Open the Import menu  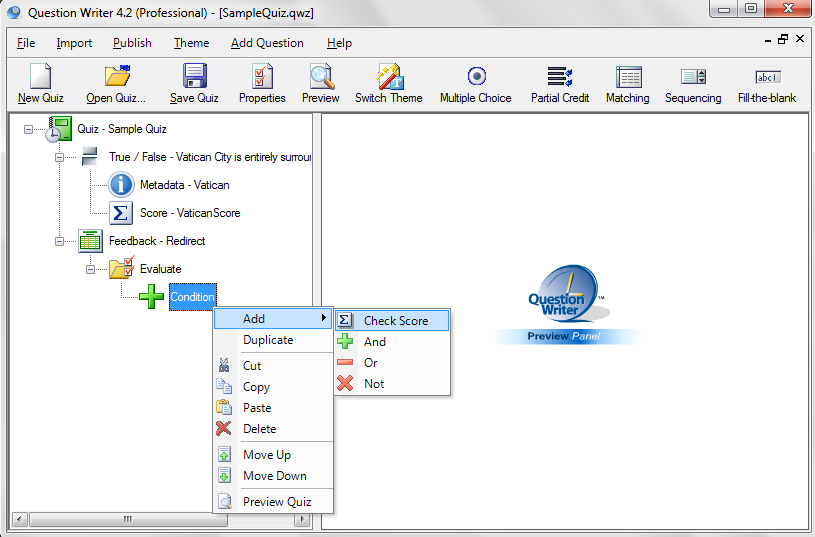[74, 43]
